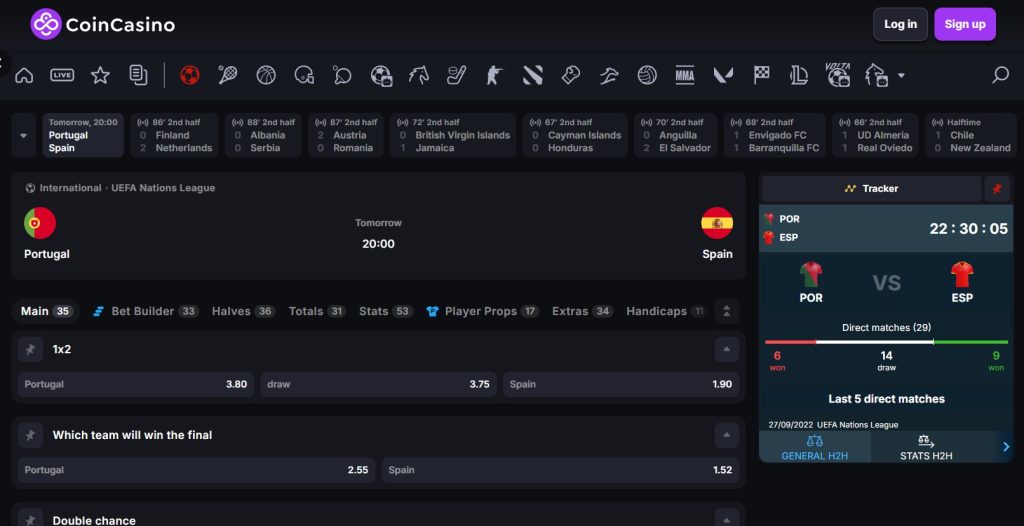This screenshot has width=1024, height=526.
Task: Select the red Soccer ball sport icon
Action: 189,75
